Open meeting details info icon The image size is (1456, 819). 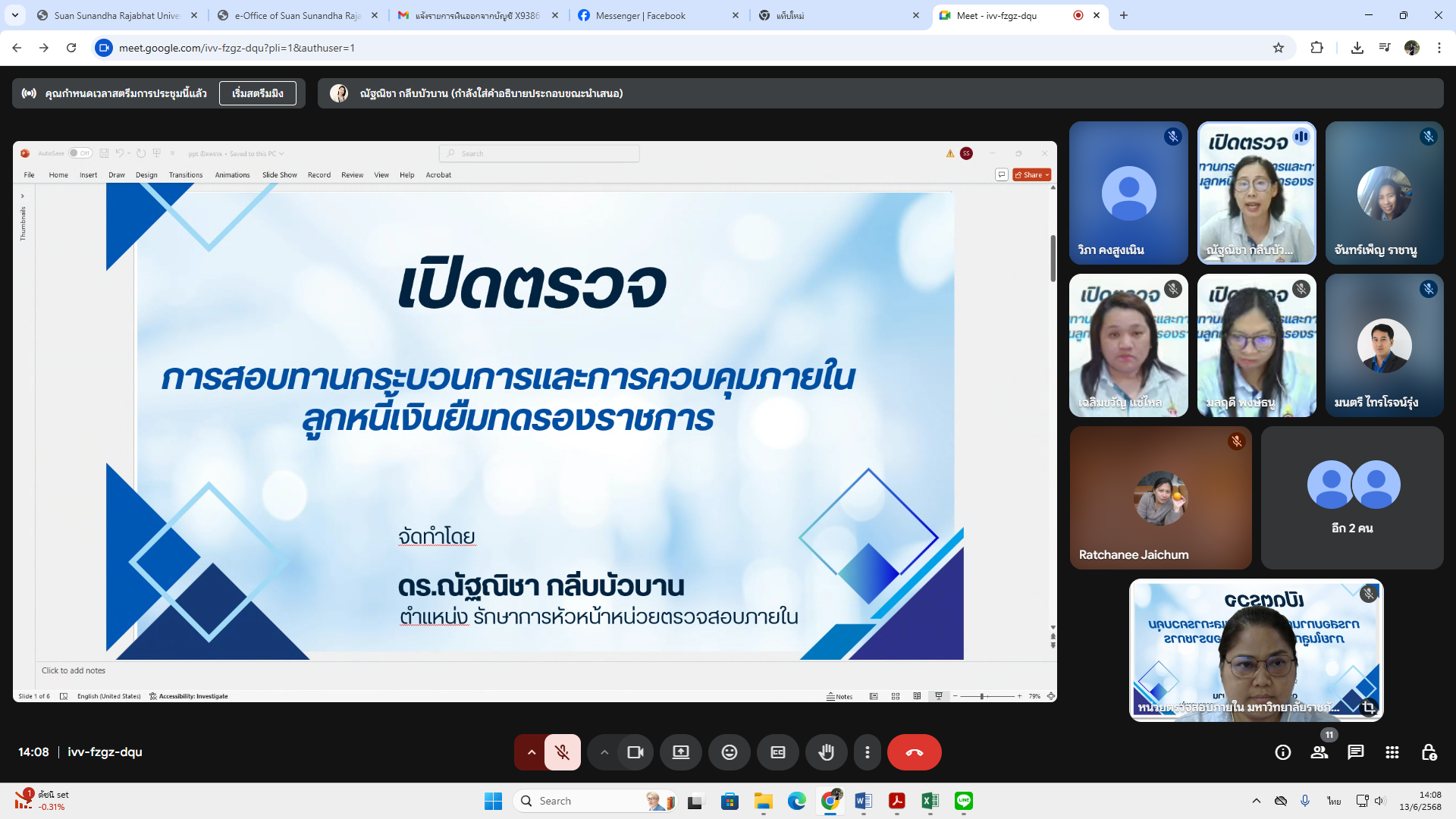(x=1282, y=752)
